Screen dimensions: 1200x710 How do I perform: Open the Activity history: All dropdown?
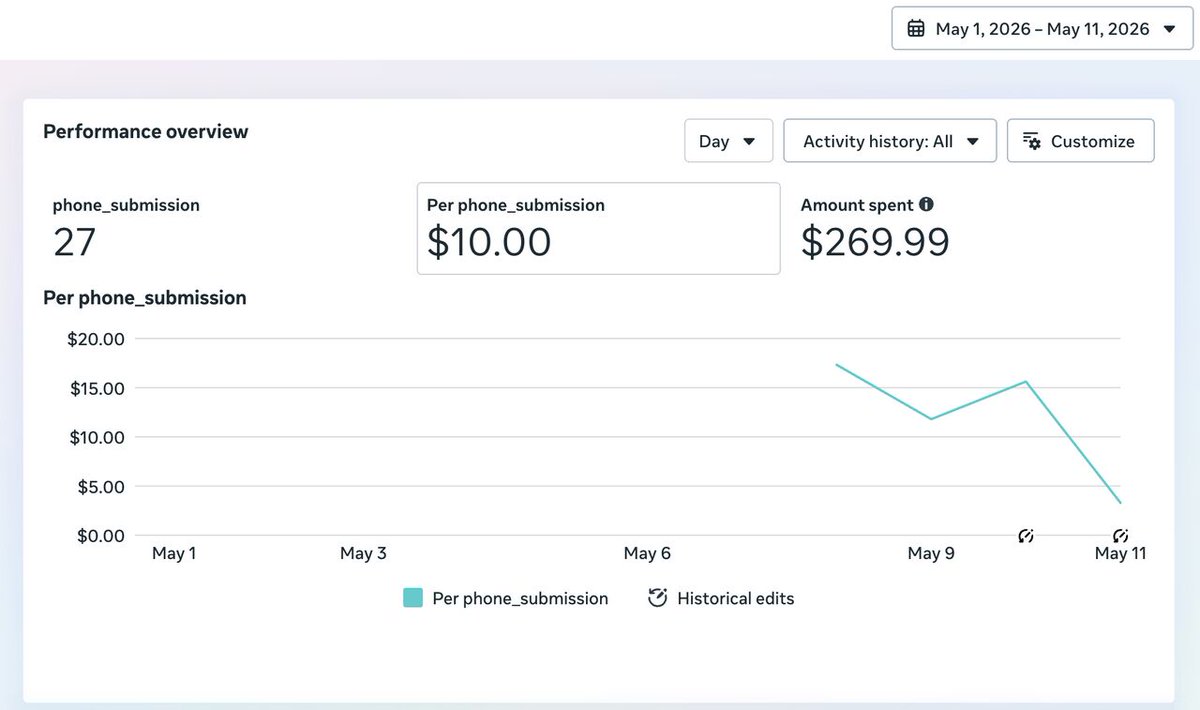pos(890,141)
